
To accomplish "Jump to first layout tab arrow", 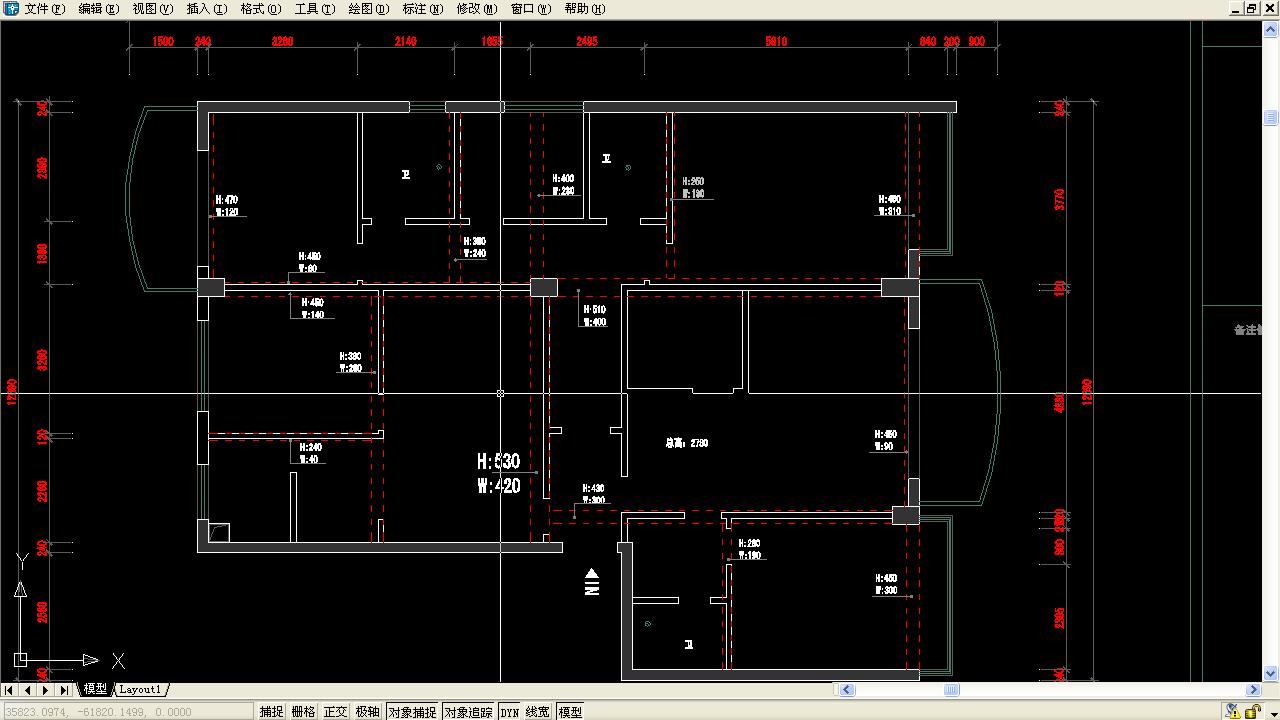I will 10,690.
